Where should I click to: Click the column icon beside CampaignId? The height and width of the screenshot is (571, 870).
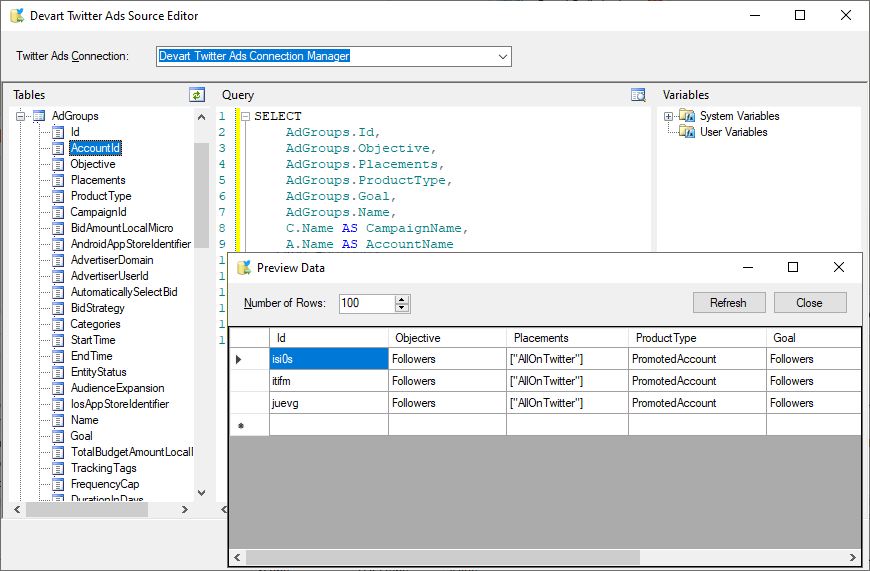(58, 212)
